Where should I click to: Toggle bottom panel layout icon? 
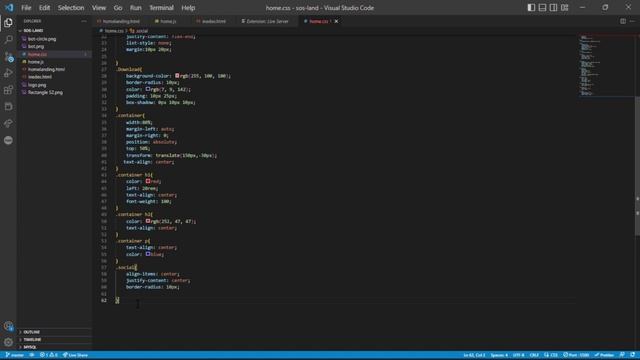tap(542, 7)
